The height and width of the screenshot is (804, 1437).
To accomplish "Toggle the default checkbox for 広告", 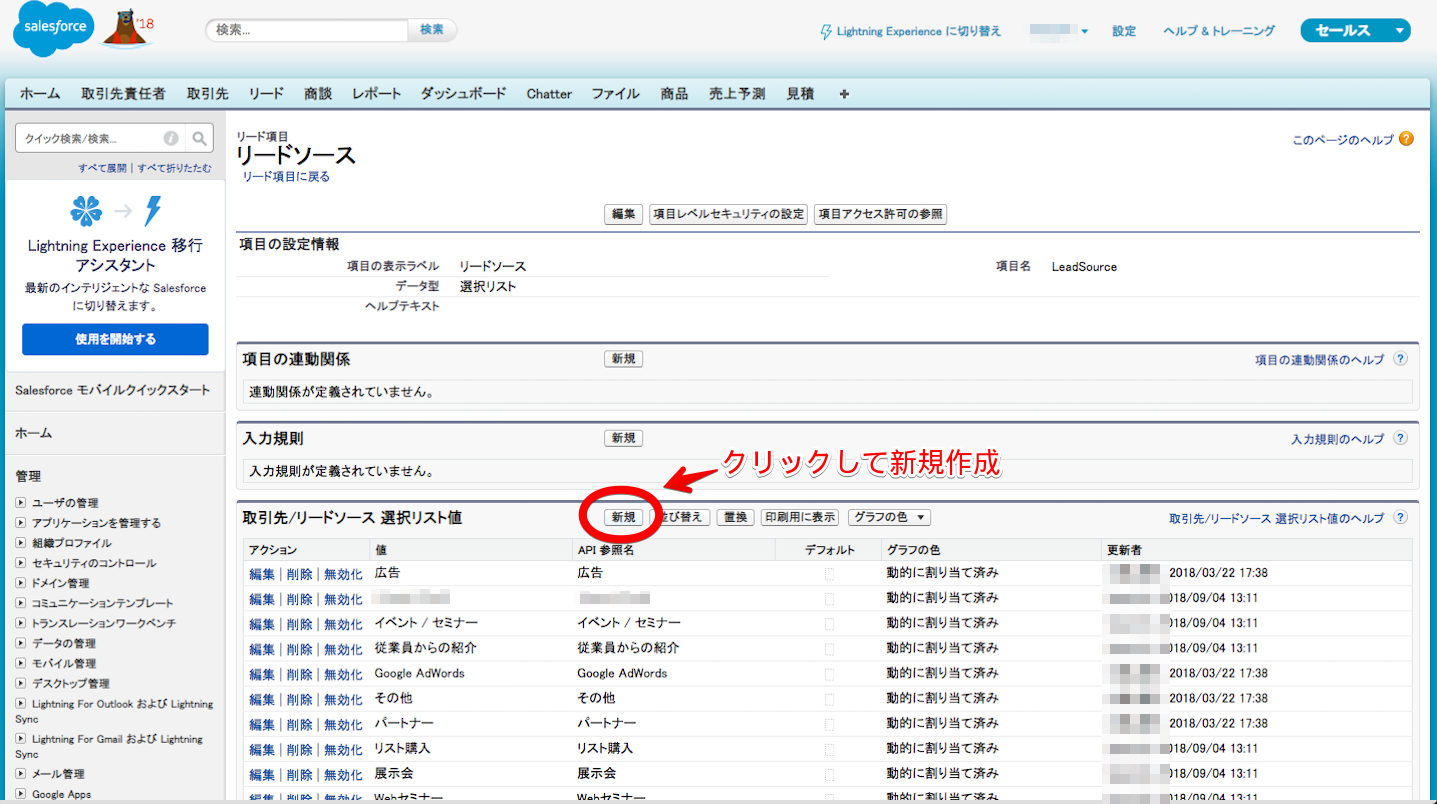I will [829, 573].
